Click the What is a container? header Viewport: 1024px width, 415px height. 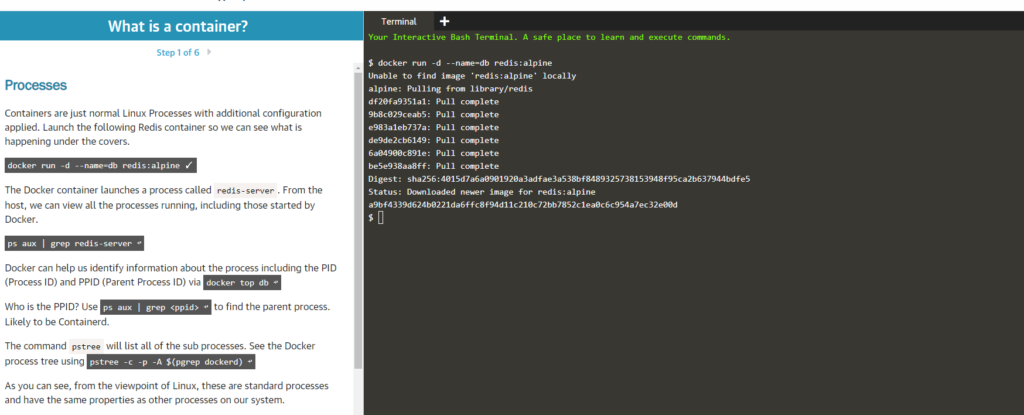tap(178, 27)
